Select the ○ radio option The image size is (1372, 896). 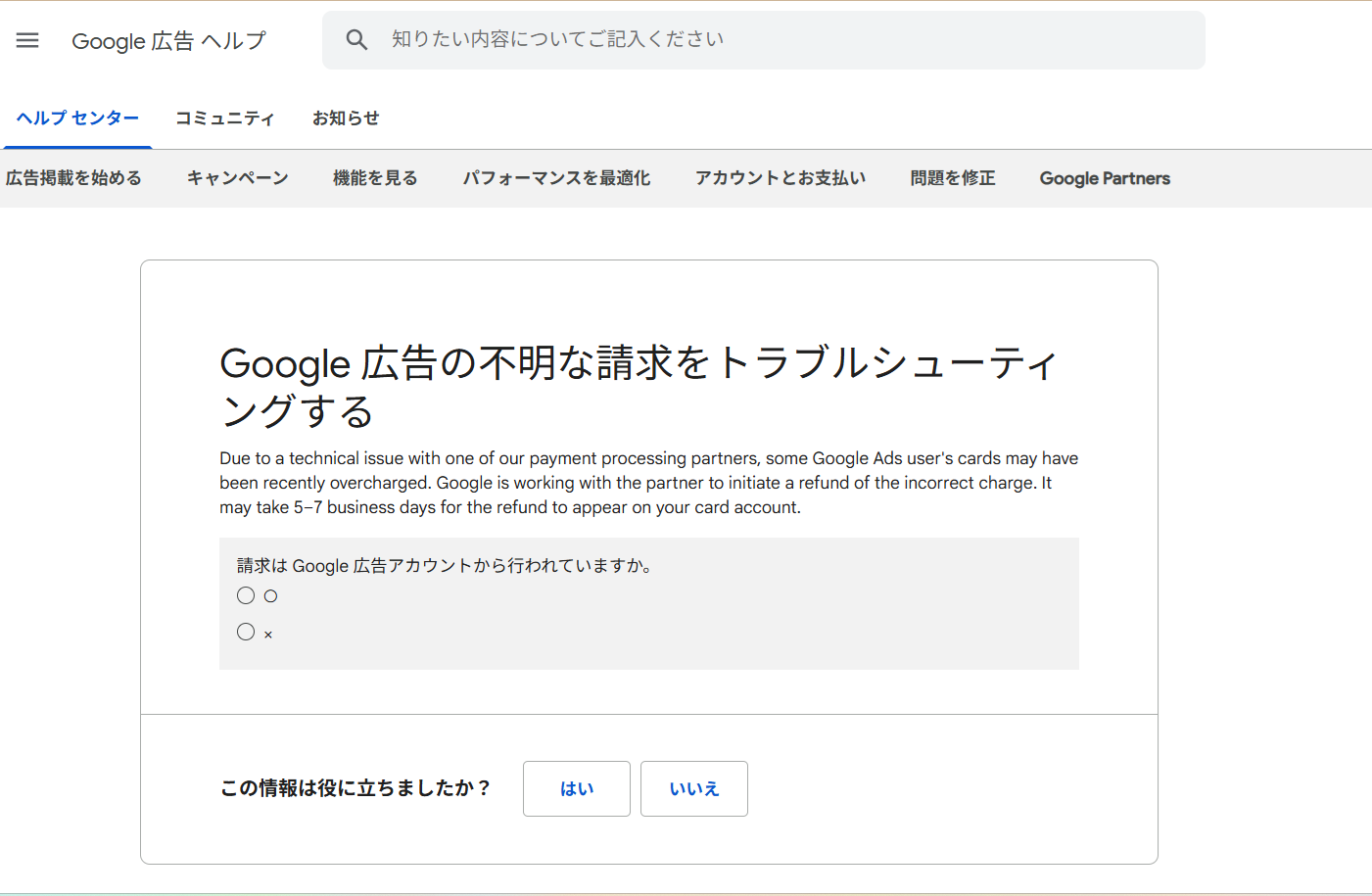pyautogui.click(x=246, y=595)
